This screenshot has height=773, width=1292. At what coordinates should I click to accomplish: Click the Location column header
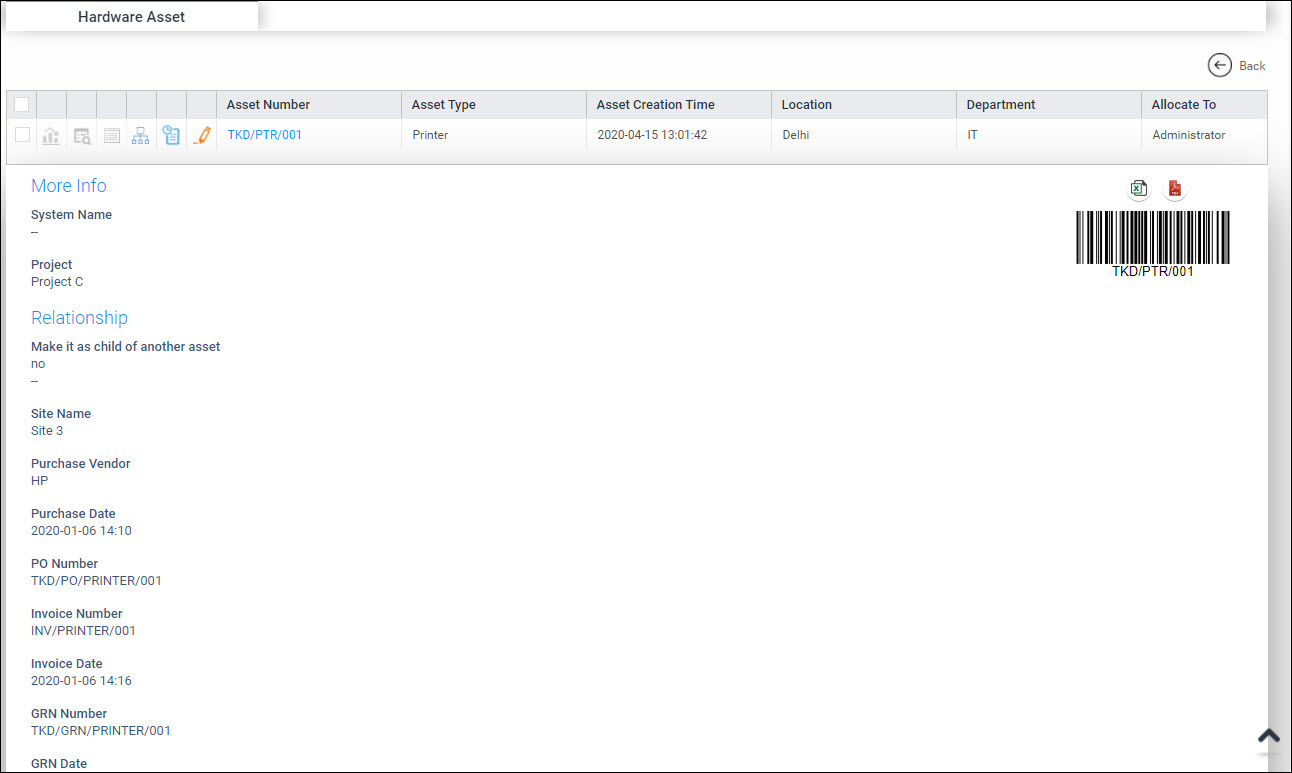pos(806,105)
